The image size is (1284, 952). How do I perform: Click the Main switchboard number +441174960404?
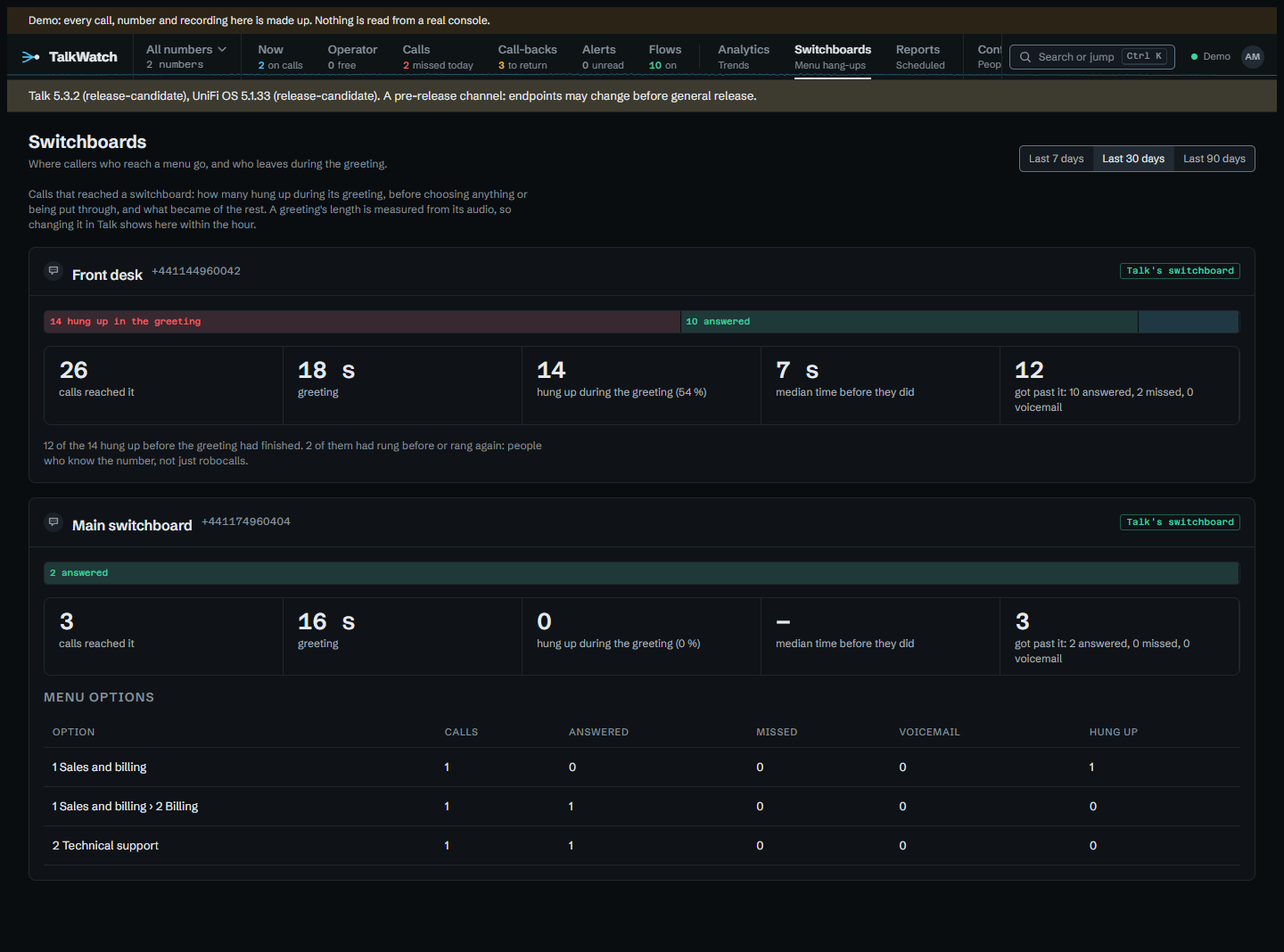[246, 521]
